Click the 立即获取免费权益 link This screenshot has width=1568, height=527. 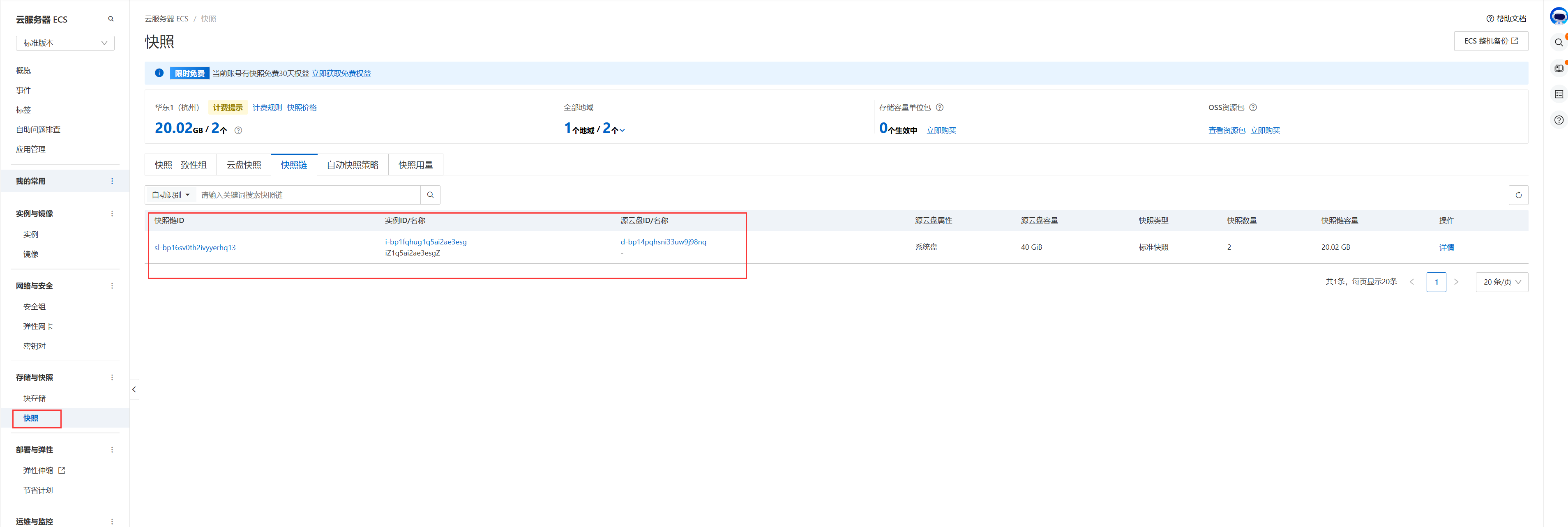click(341, 74)
